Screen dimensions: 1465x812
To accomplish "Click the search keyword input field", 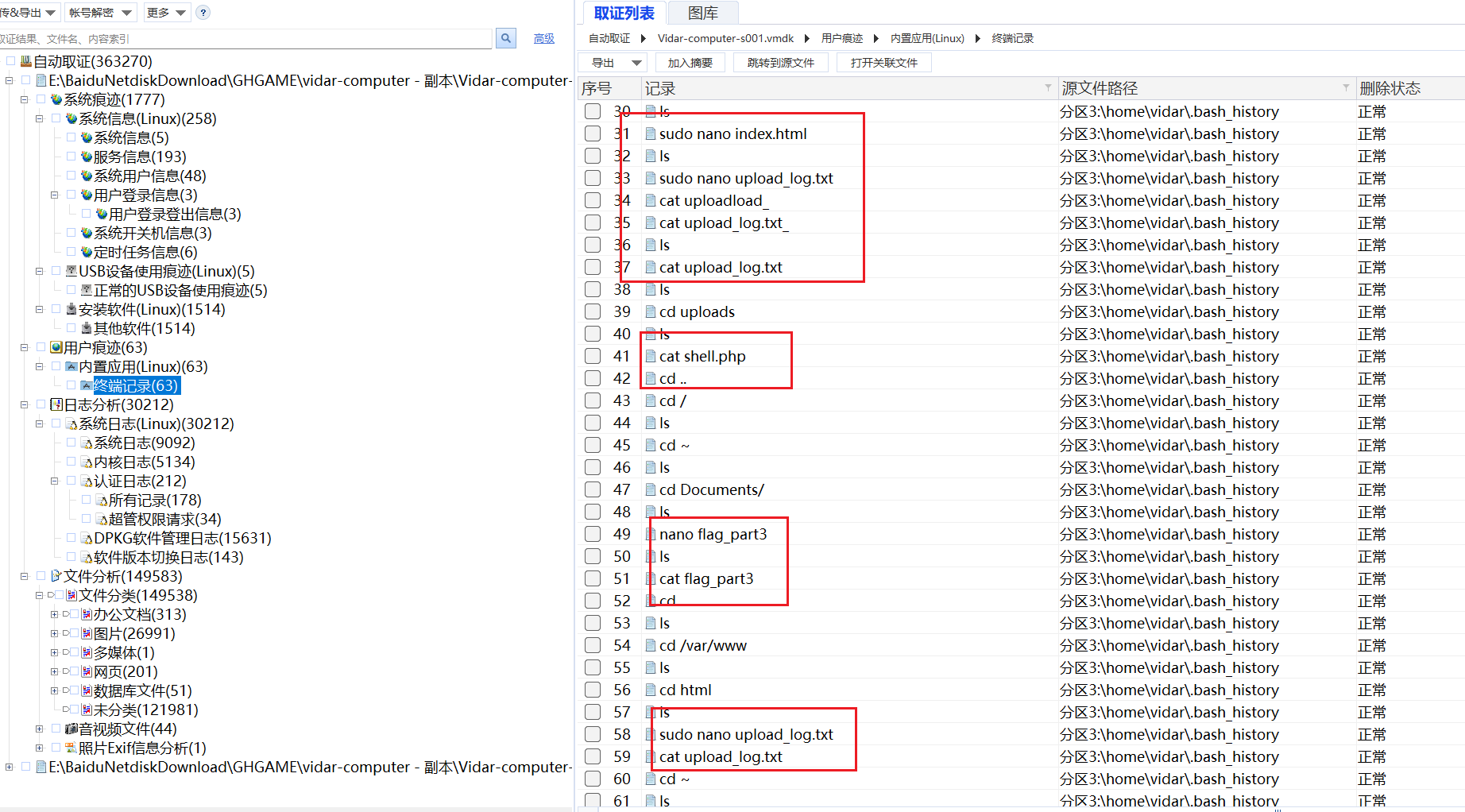I will (245, 38).
